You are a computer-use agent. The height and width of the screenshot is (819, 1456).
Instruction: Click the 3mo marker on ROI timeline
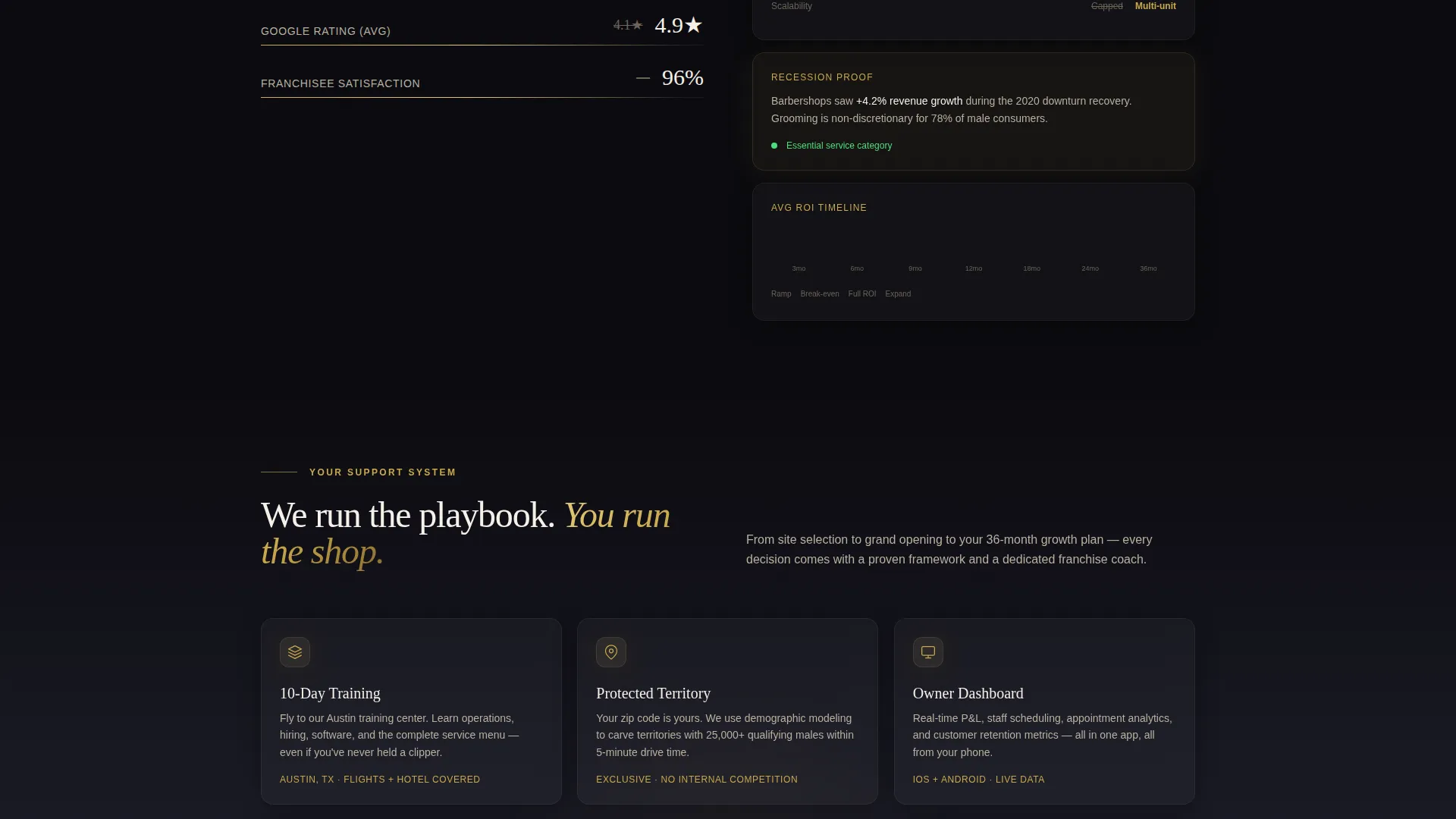[799, 268]
